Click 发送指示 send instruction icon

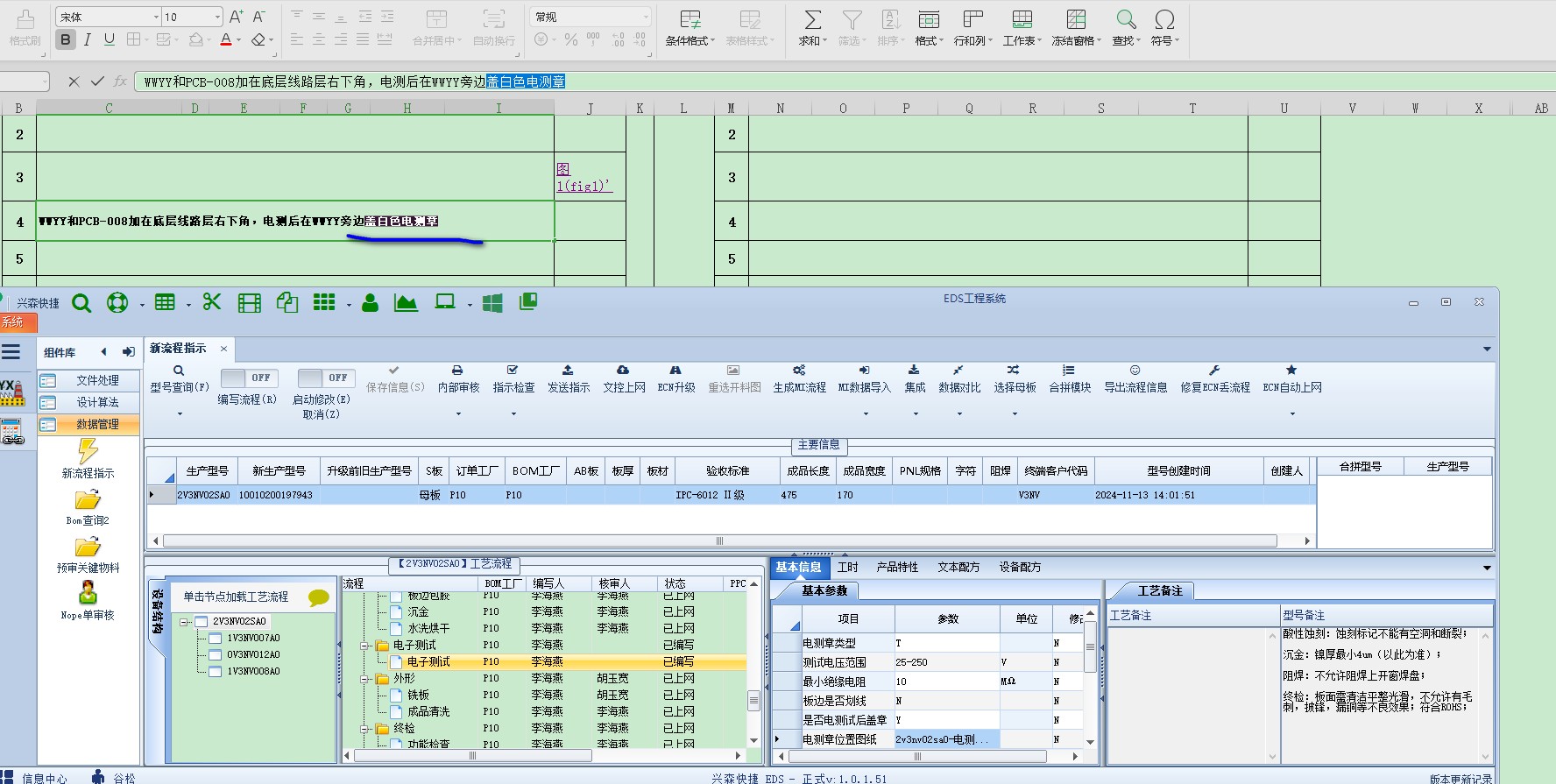pyautogui.click(x=568, y=371)
